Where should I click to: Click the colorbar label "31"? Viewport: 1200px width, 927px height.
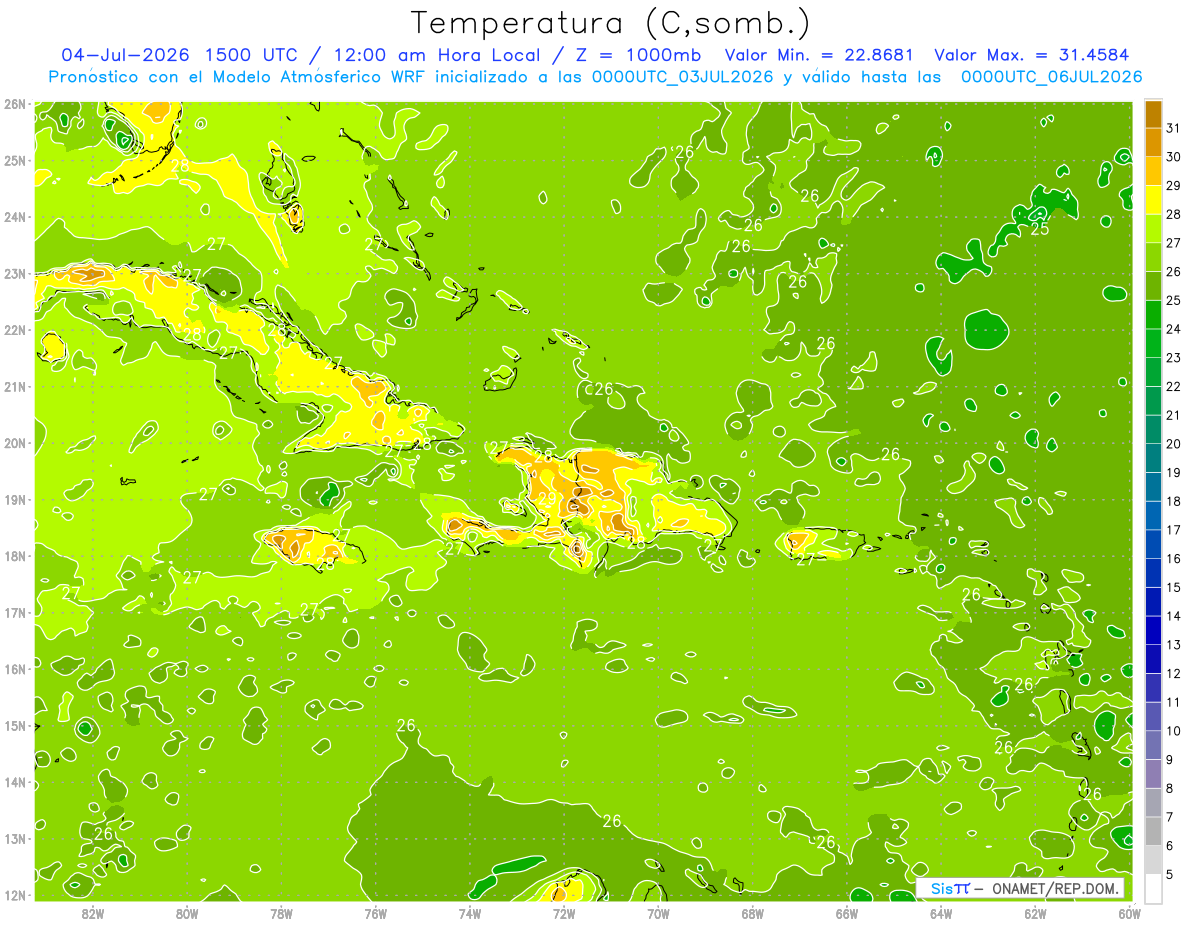pos(1173,128)
